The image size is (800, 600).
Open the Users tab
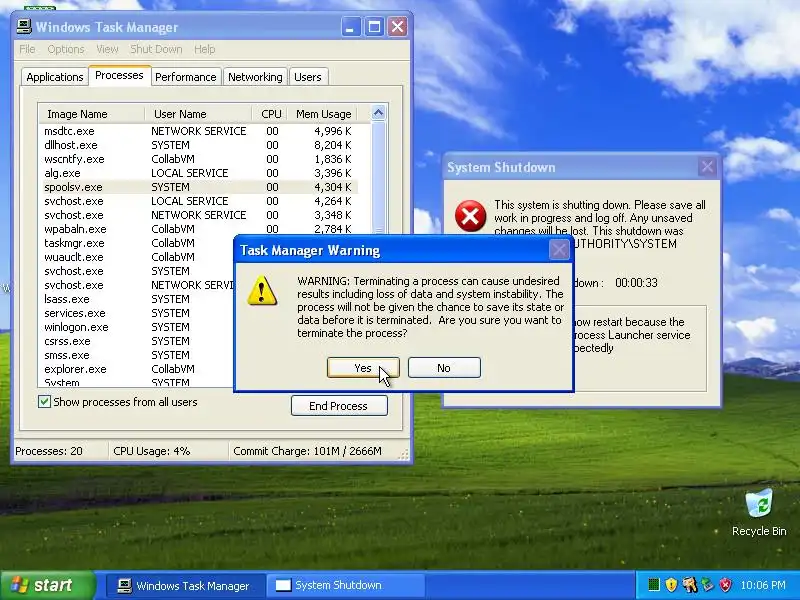click(308, 77)
